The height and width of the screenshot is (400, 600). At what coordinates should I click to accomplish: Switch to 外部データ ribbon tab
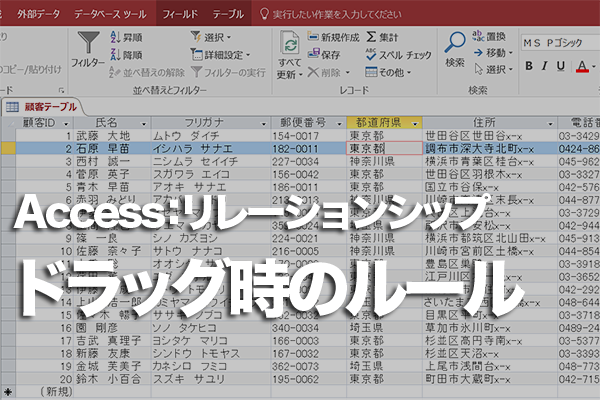[38, 14]
